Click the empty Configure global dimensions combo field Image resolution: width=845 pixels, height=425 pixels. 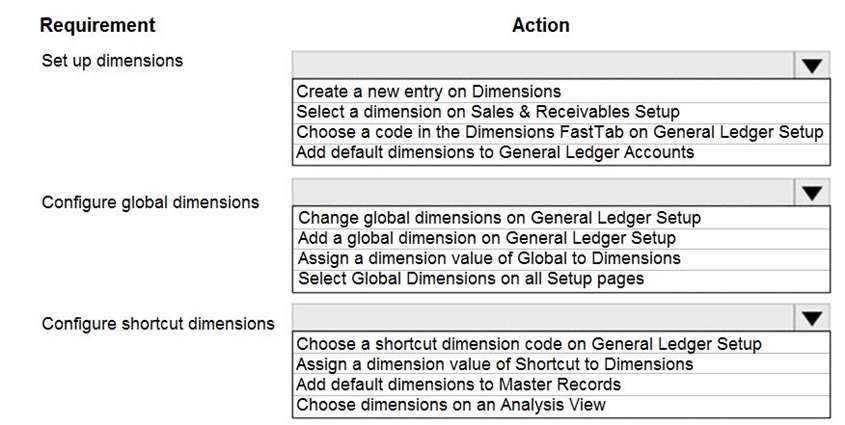click(543, 192)
